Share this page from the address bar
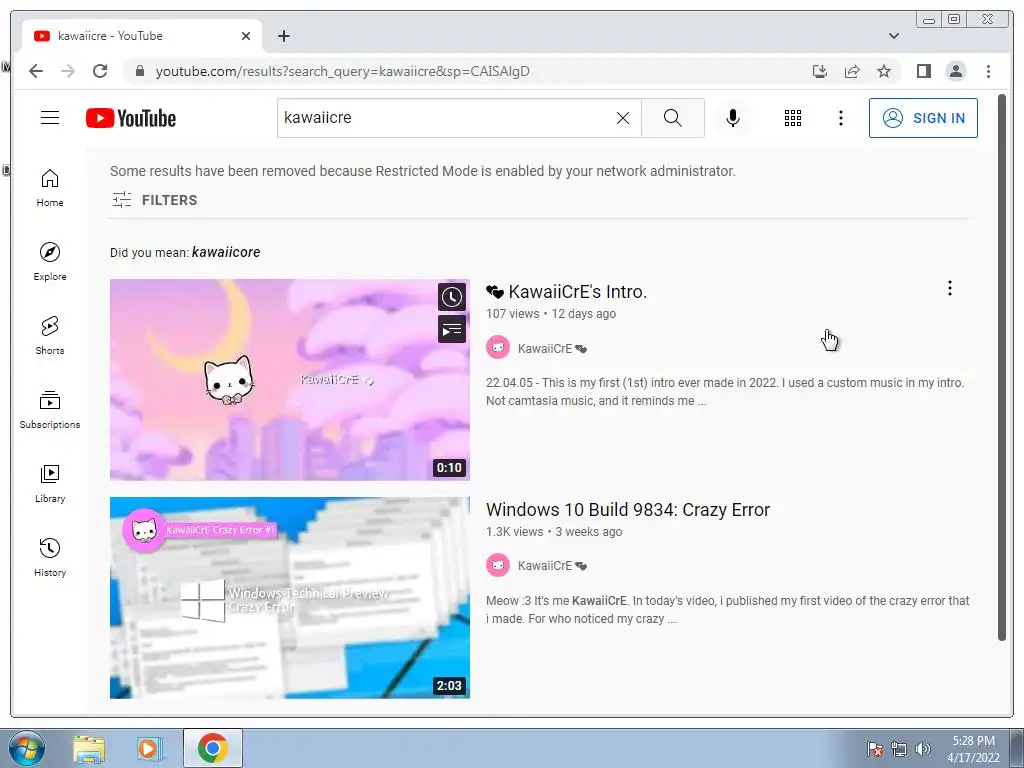Screen dimensions: 1024x768 click(x=852, y=71)
